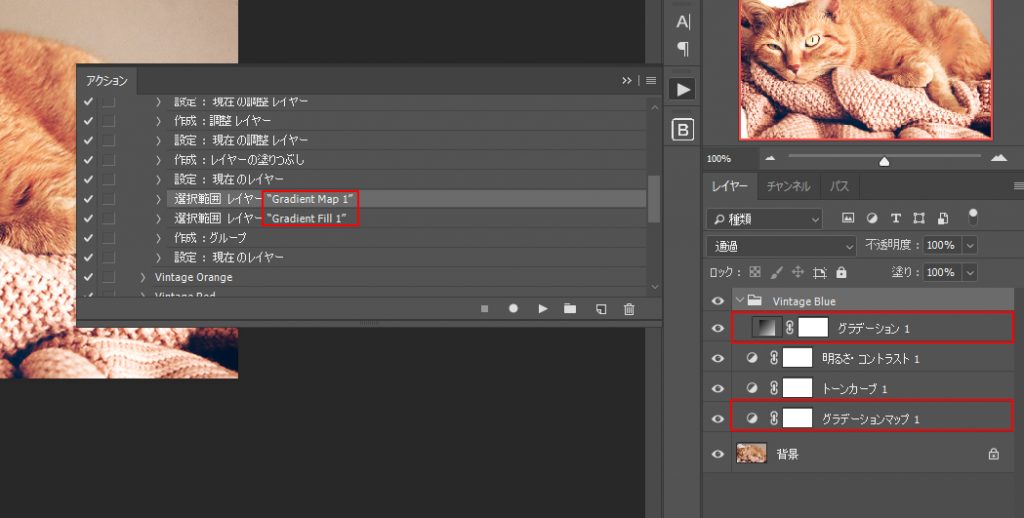This screenshot has height=518, width=1024.
Task: Filter layers by adjustment layers icon
Action: pos(872,218)
